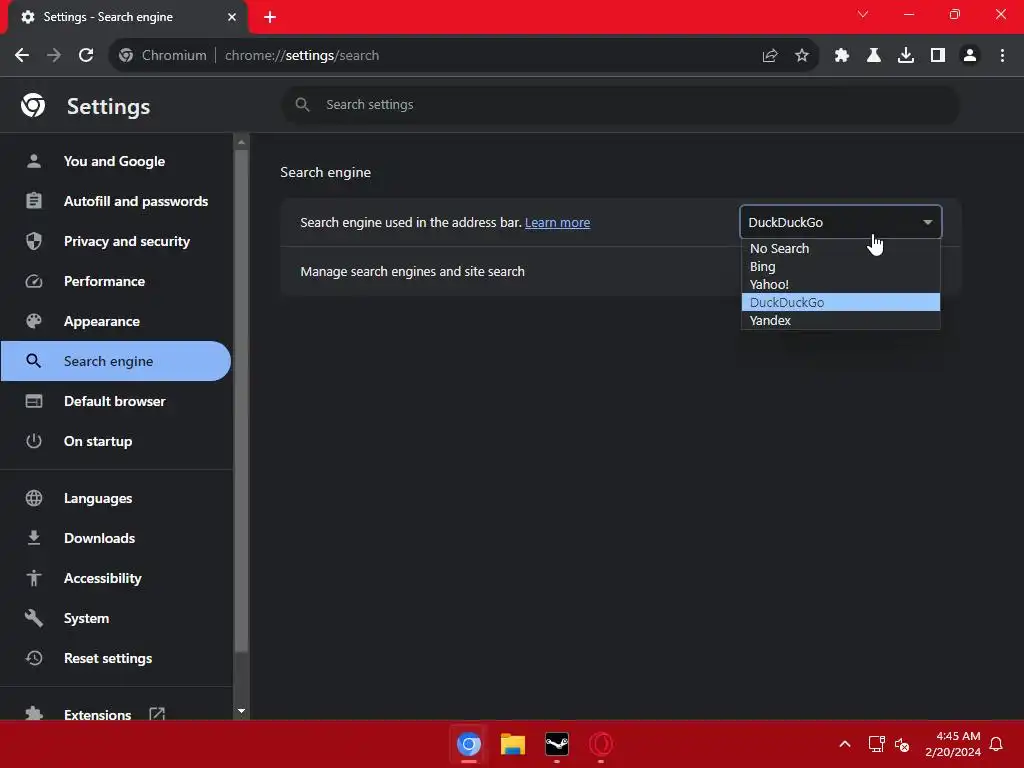Image resolution: width=1024 pixels, height=768 pixels.
Task: Open the Downloads tray icon in toolbar
Action: click(906, 56)
